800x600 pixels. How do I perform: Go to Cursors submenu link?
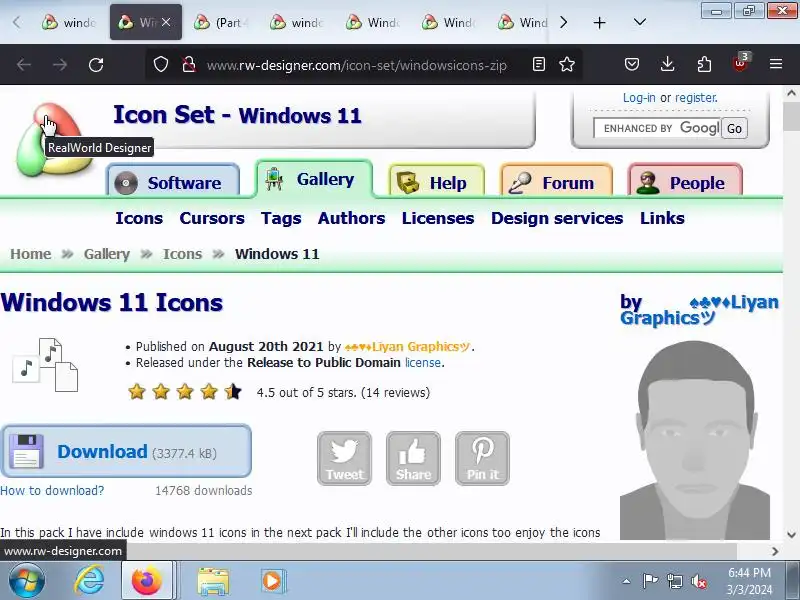pos(212,218)
